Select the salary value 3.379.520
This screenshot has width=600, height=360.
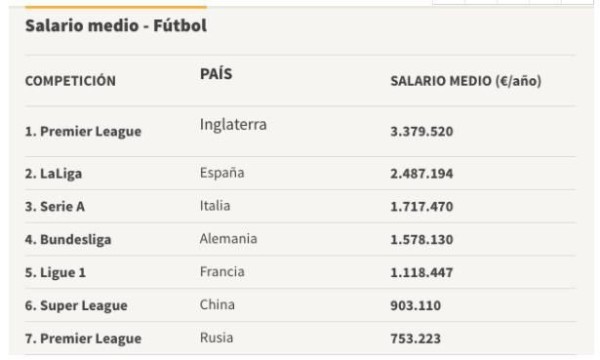(422, 132)
